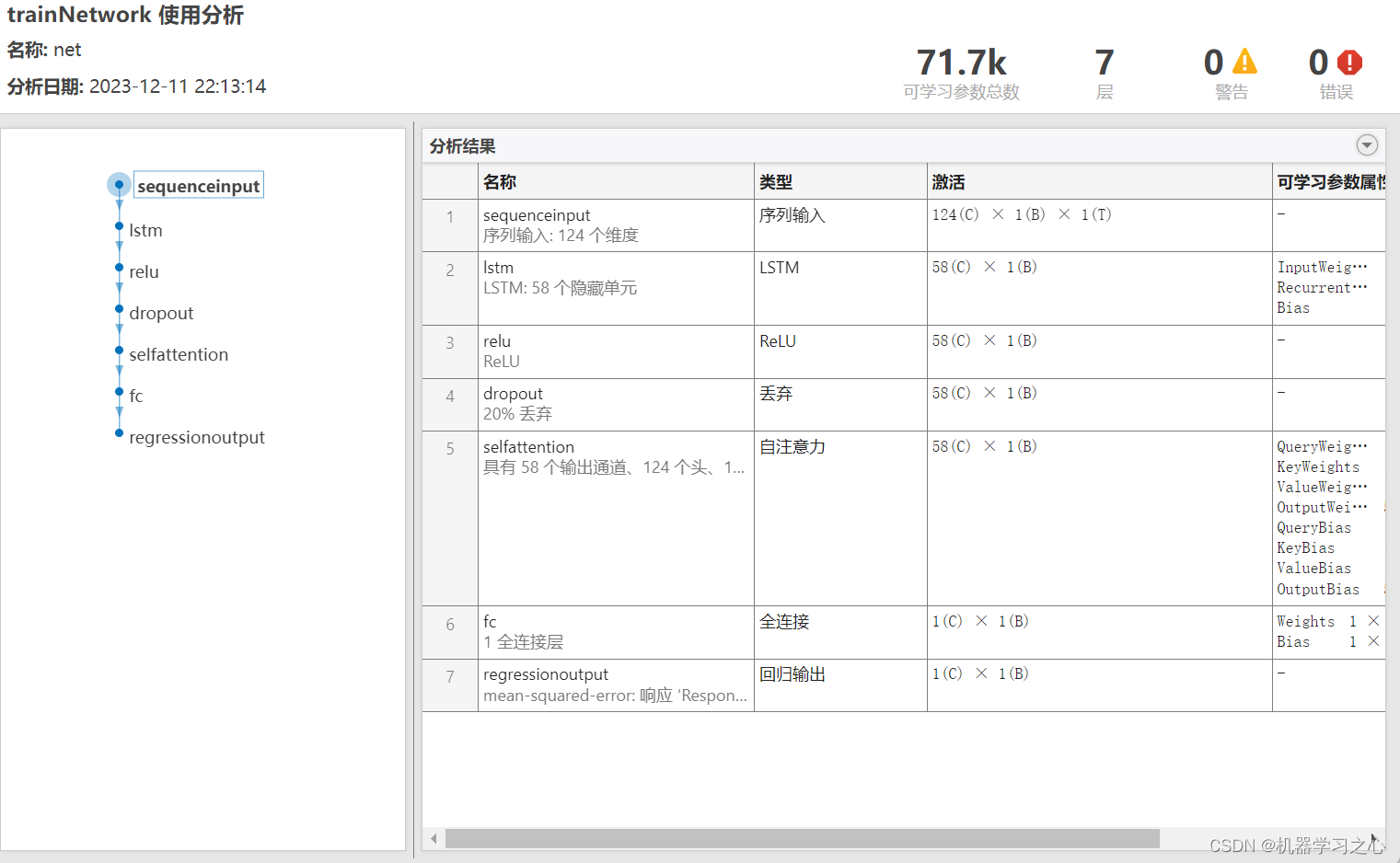This screenshot has height=863, width=1400.
Task: Click the 124(C) × 1(B) × 1(T) activation cell
Action: 1099,225
